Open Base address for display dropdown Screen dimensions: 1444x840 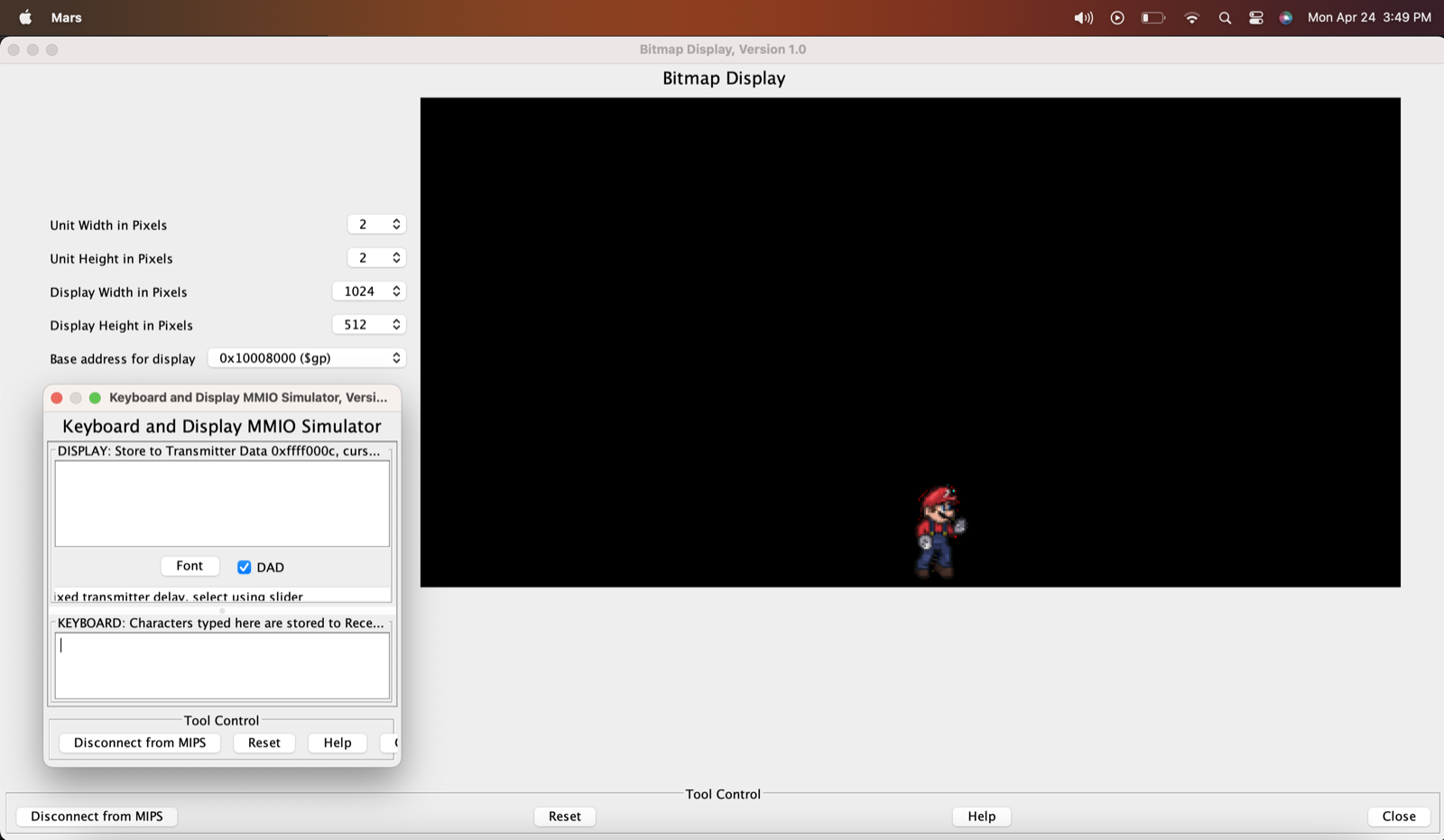tap(307, 357)
